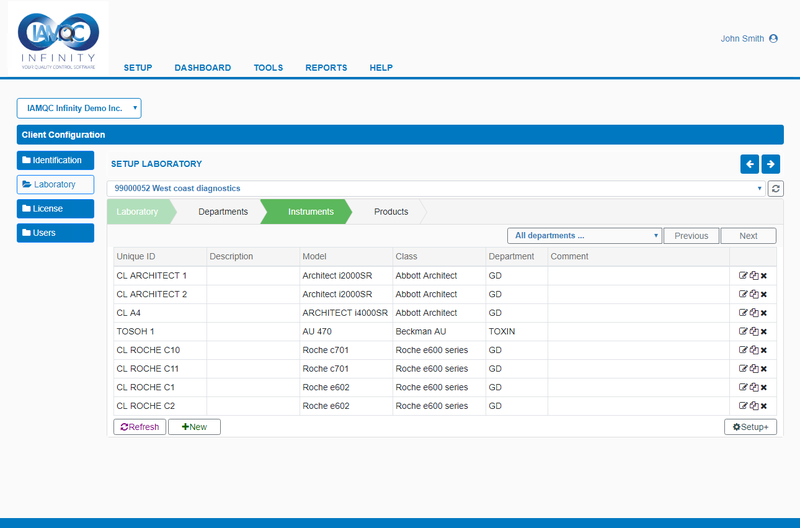Click the blue right arrow navigation button

click(770, 164)
